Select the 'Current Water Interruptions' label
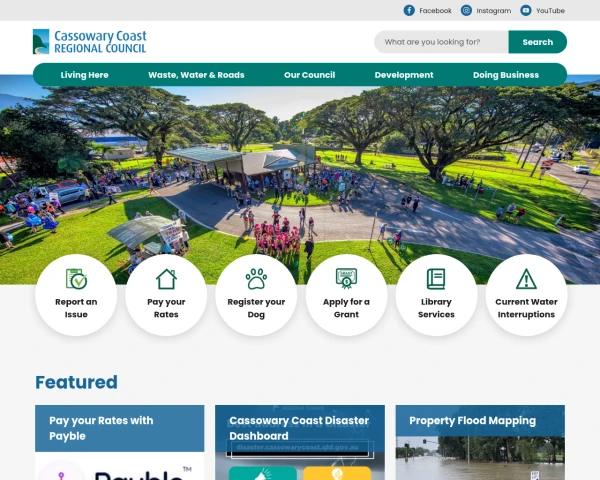Viewport: 600px width, 480px height. pos(526,308)
